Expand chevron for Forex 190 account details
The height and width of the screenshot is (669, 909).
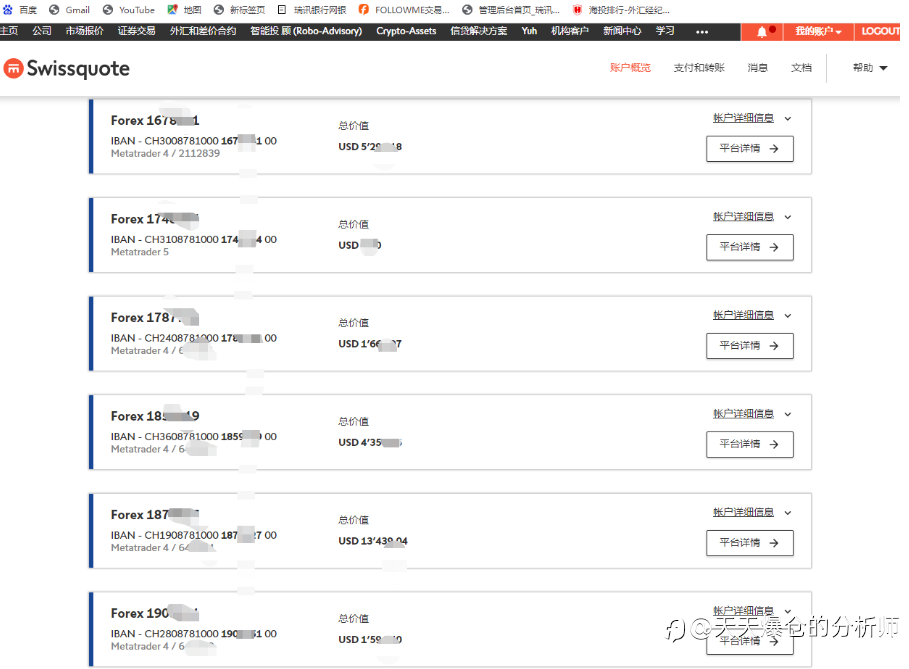(788, 612)
